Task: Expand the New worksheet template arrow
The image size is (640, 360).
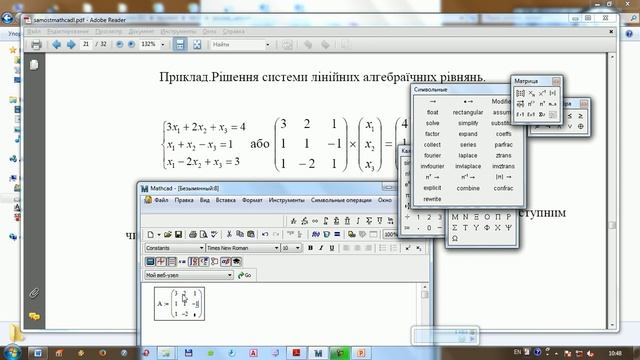Action: (159, 235)
